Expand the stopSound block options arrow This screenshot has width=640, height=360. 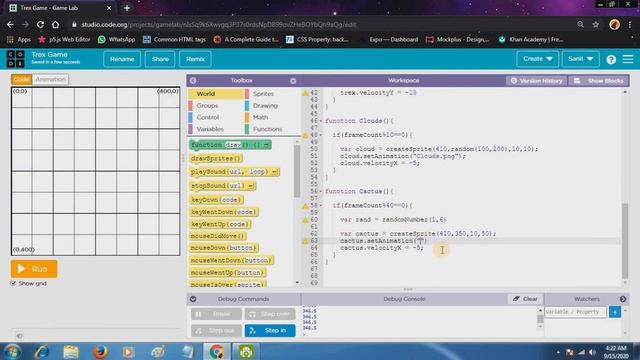click(251, 186)
